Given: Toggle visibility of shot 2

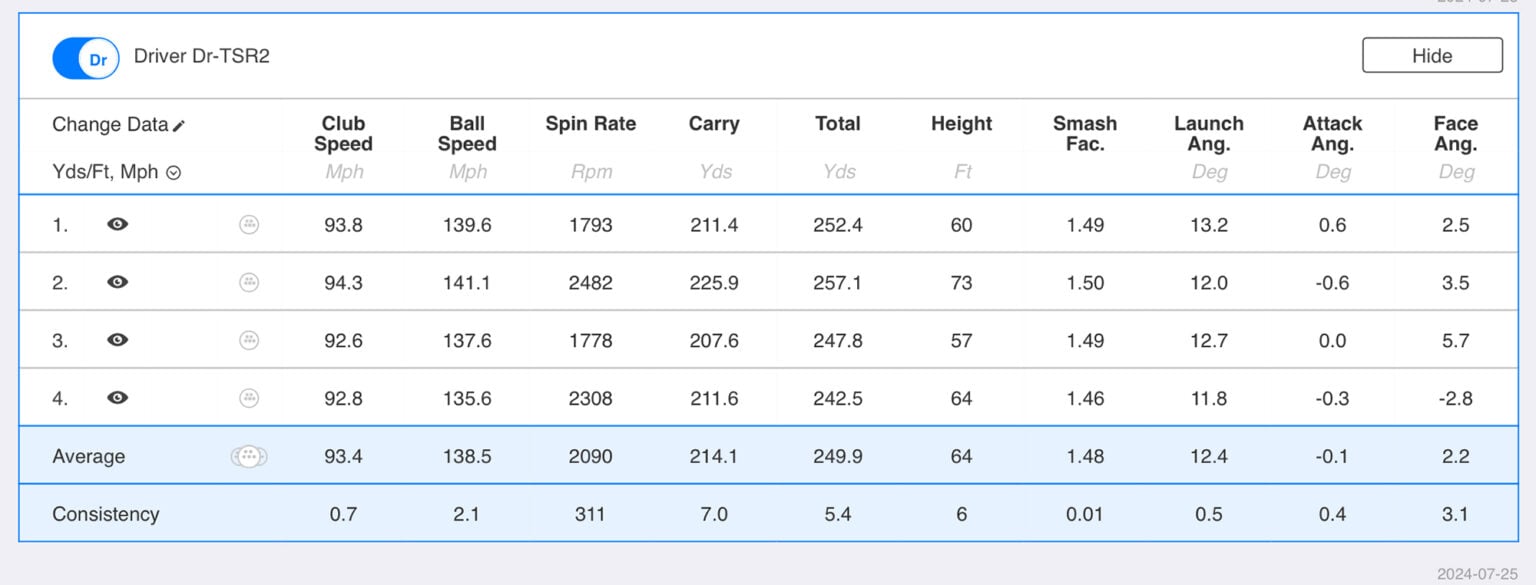Looking at the screenshot, I should pyautogui.click(x=117, y=283).
